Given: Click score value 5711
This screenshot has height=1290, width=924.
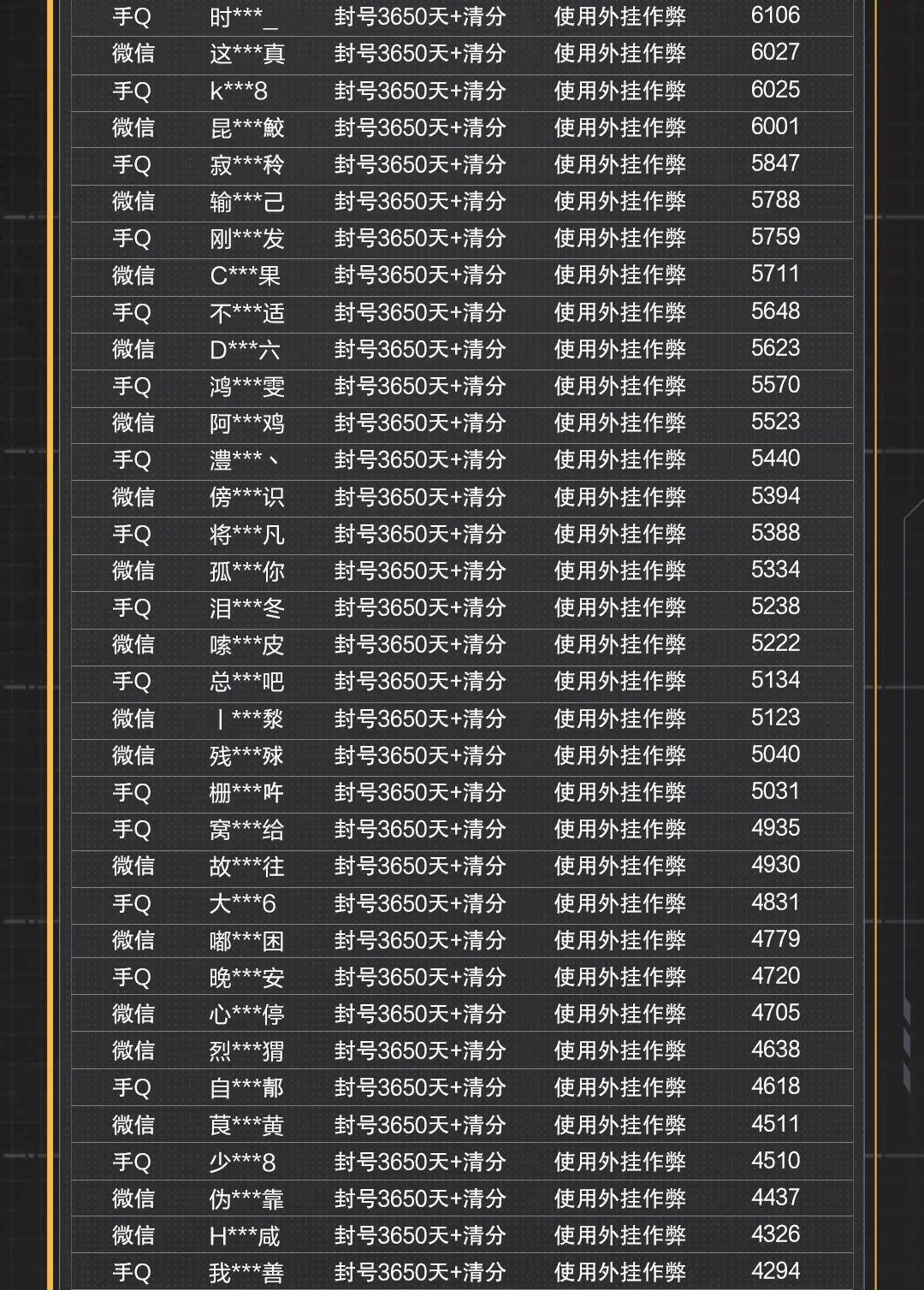Looking at the screenshot, I should coord(775,274).
